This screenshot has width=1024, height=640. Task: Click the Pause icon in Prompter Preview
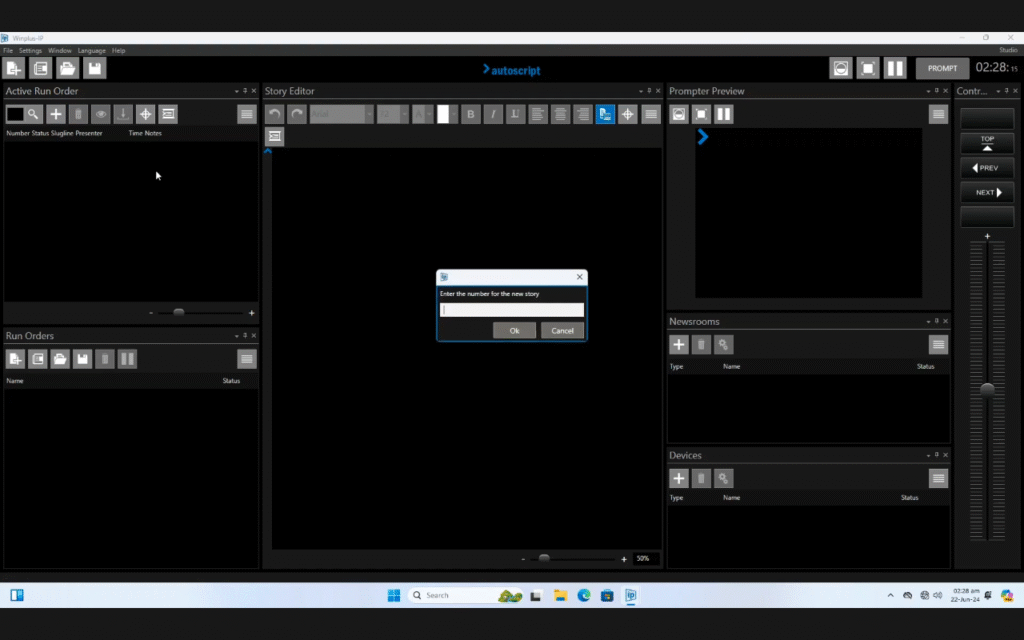(724, 114)
